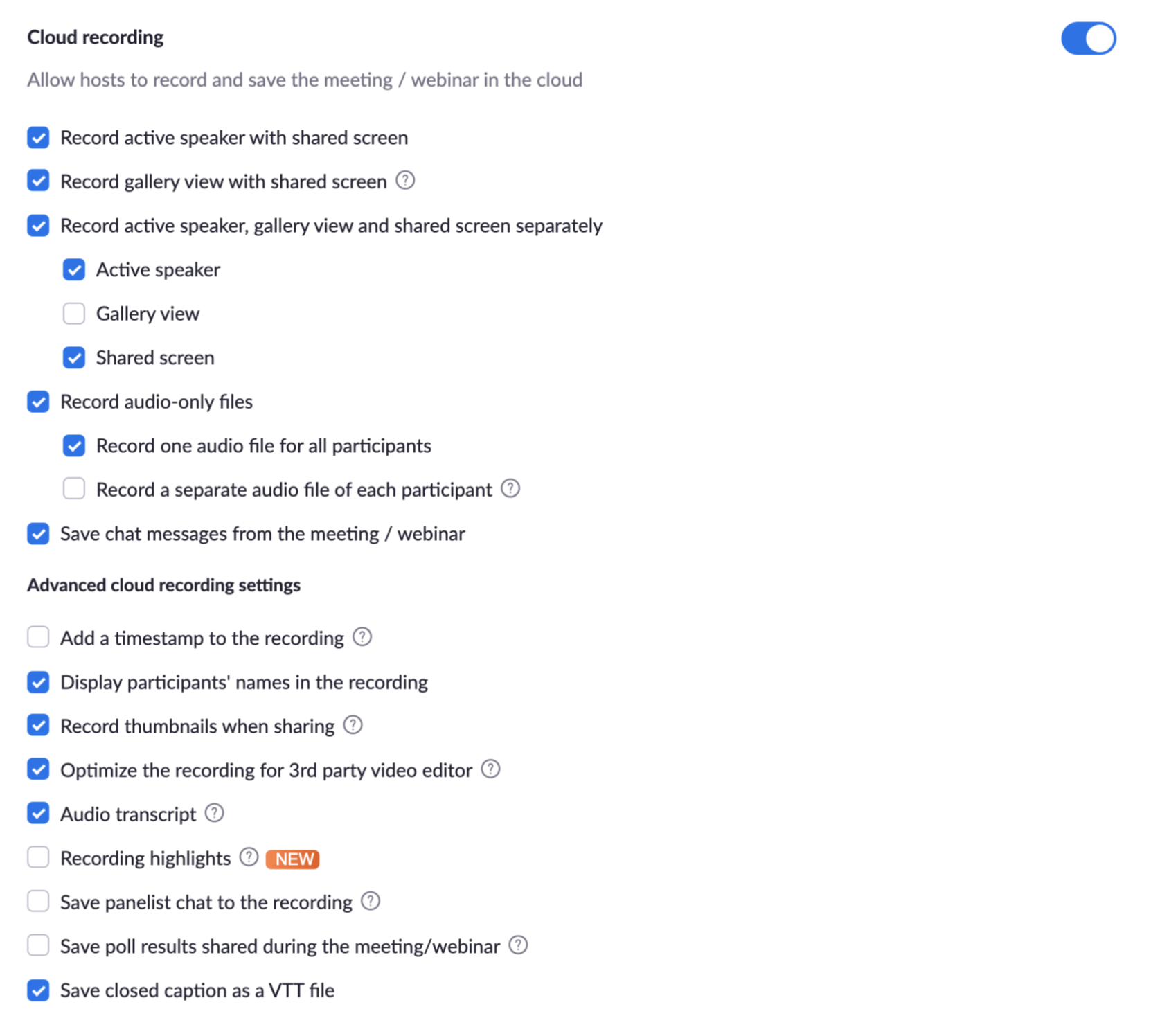The height and width of the screenshot is (1036, 1151).
Task: Uncheck the Shared screen option
Action: [x=73, y=357]
